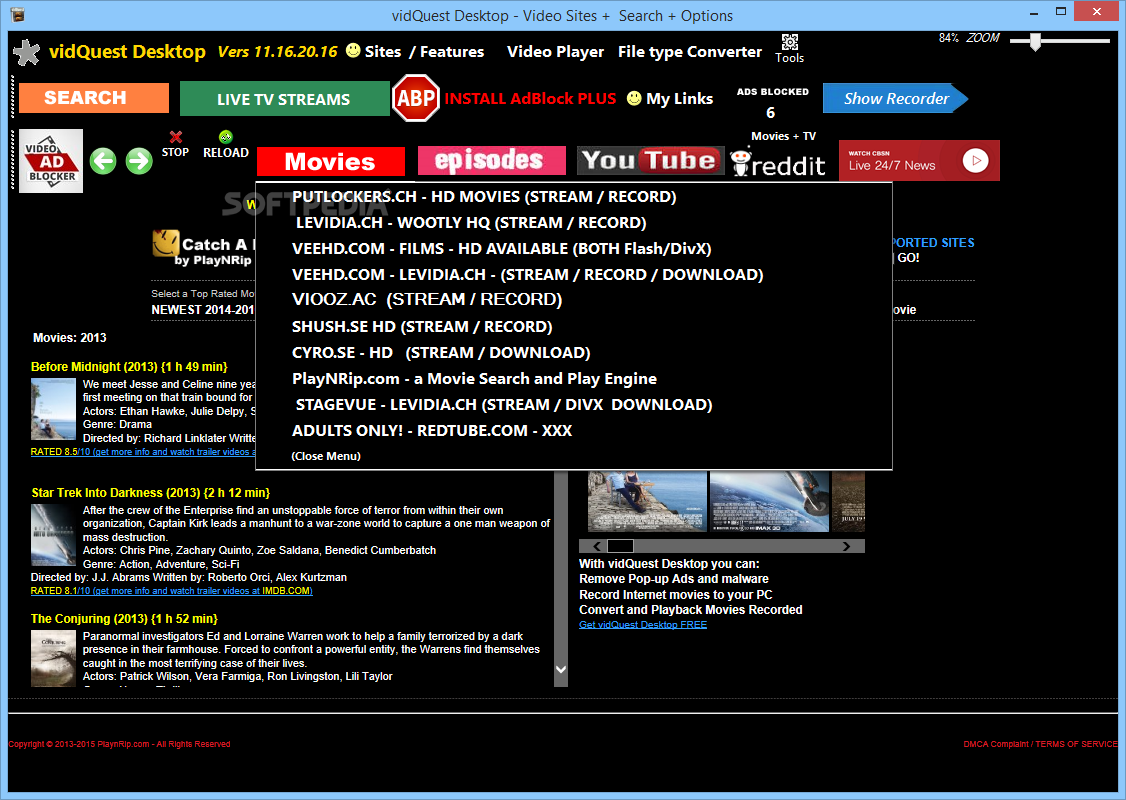Open the episodes sites menu
Screen dimensions: 1126x800
pyautogui.click(x=491, y=160)
